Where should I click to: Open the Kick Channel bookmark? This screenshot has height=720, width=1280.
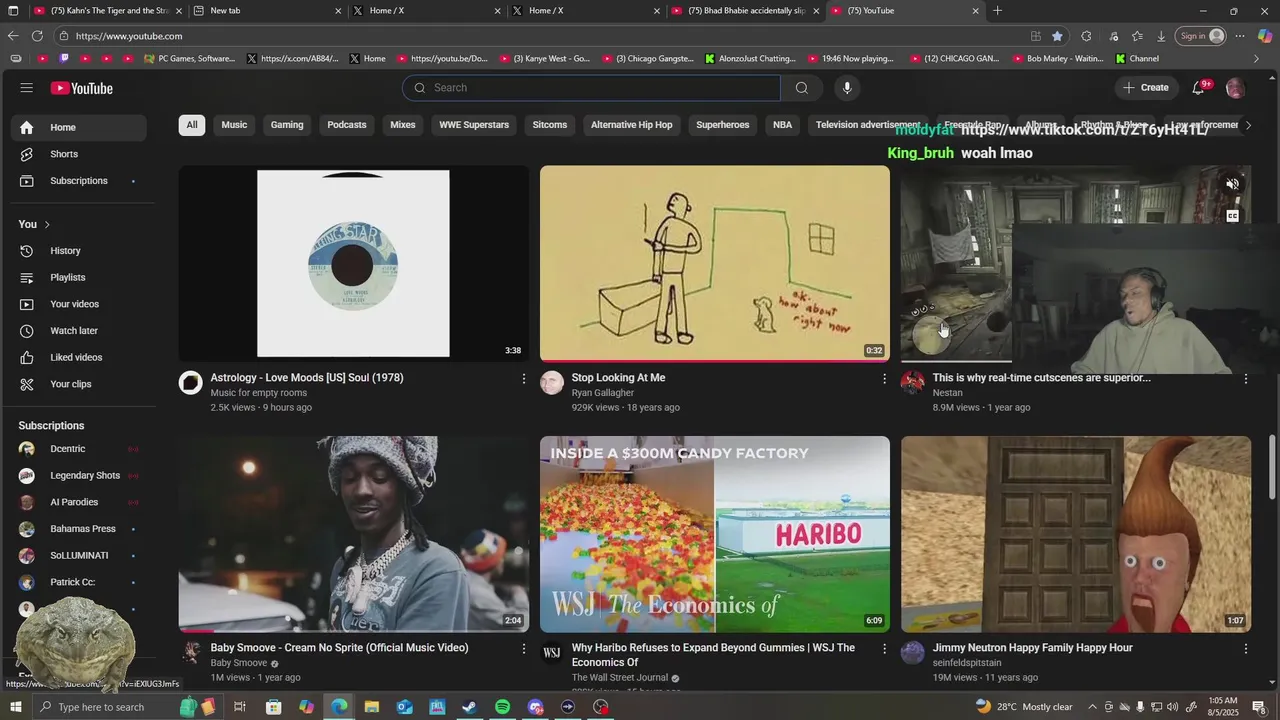coord(1136,59)
